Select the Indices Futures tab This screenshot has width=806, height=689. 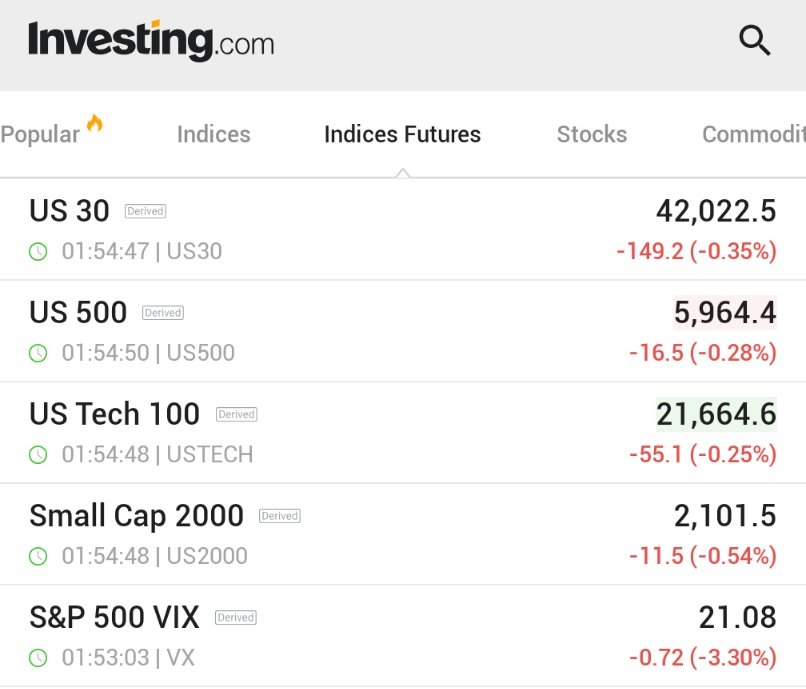tap(402, 135)
